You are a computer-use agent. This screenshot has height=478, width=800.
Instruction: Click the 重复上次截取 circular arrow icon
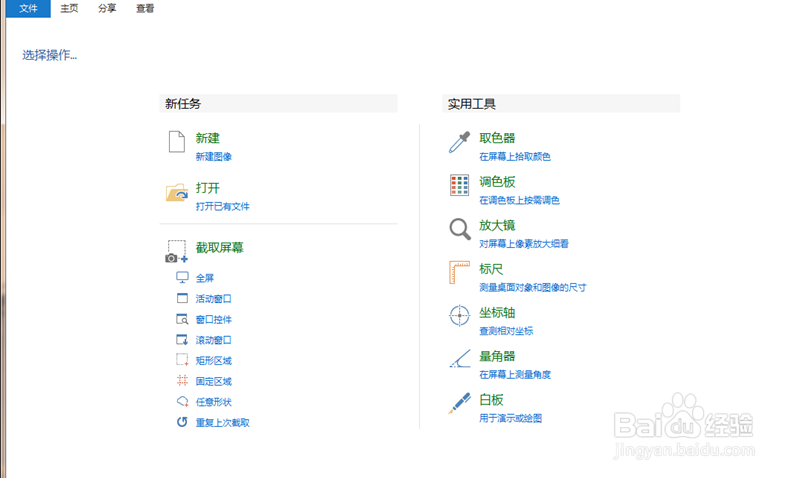(x=182, y=422)
